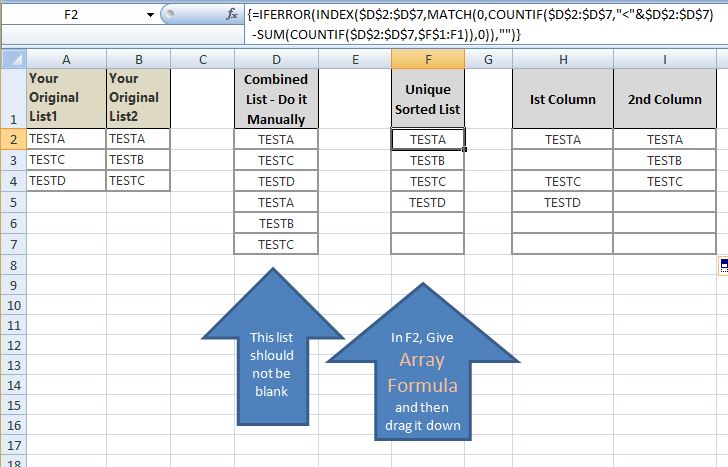Select row 8 header

[14, 265]
